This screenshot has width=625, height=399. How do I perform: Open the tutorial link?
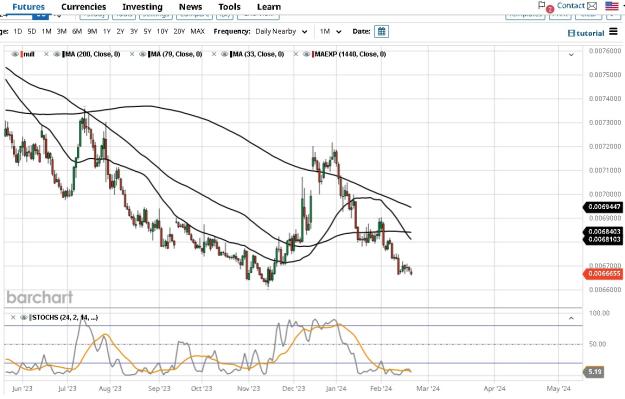click(x=586, y=33)
